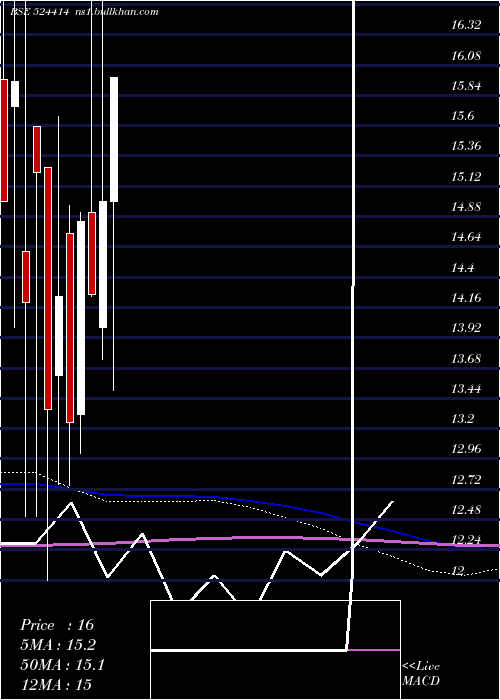The width and height of the screenshot is (500, 700).
Task: Click the 16.08 price axis label
Action: click(x=466, y=55)
